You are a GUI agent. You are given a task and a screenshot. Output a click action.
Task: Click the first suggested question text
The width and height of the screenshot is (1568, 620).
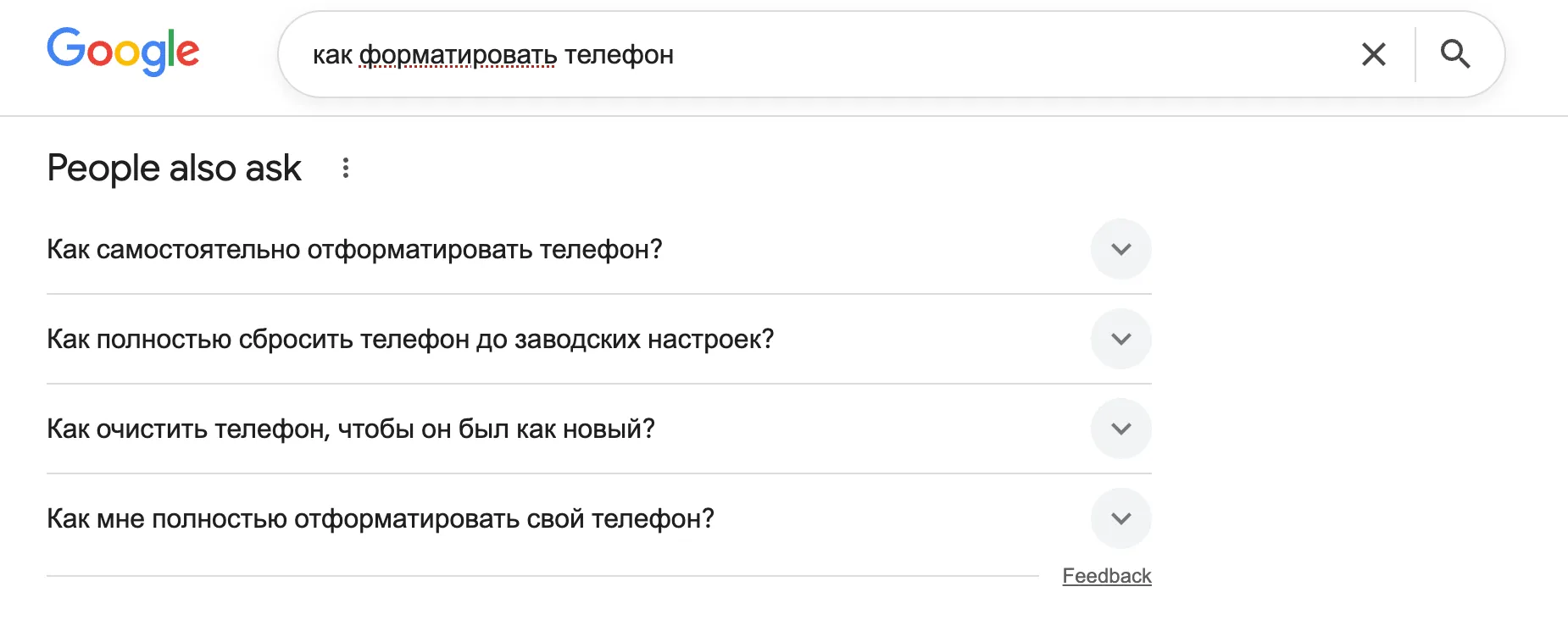click(x=354, y=249)
